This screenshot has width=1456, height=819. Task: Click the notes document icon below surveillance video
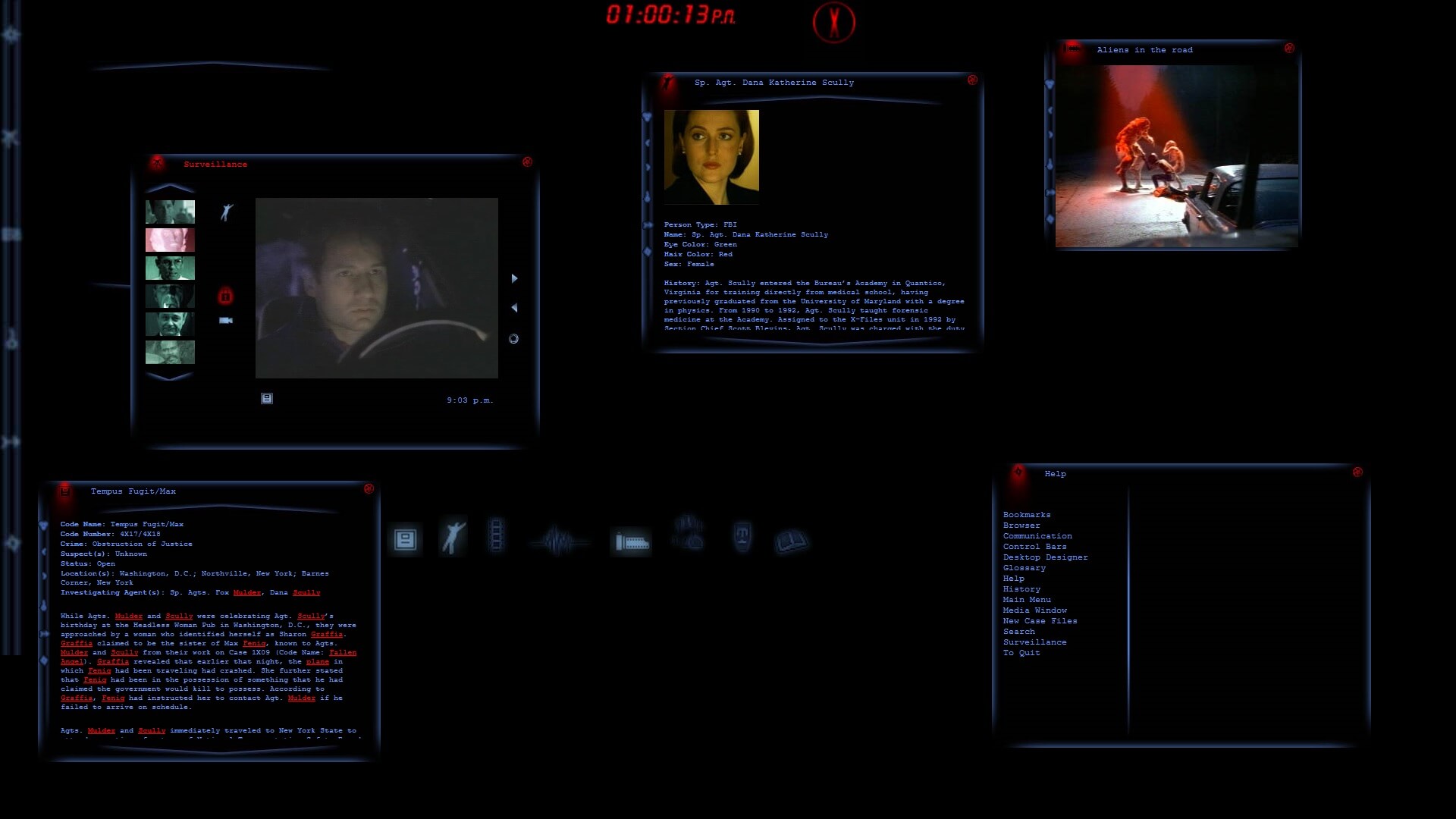(x=267, y=398)
